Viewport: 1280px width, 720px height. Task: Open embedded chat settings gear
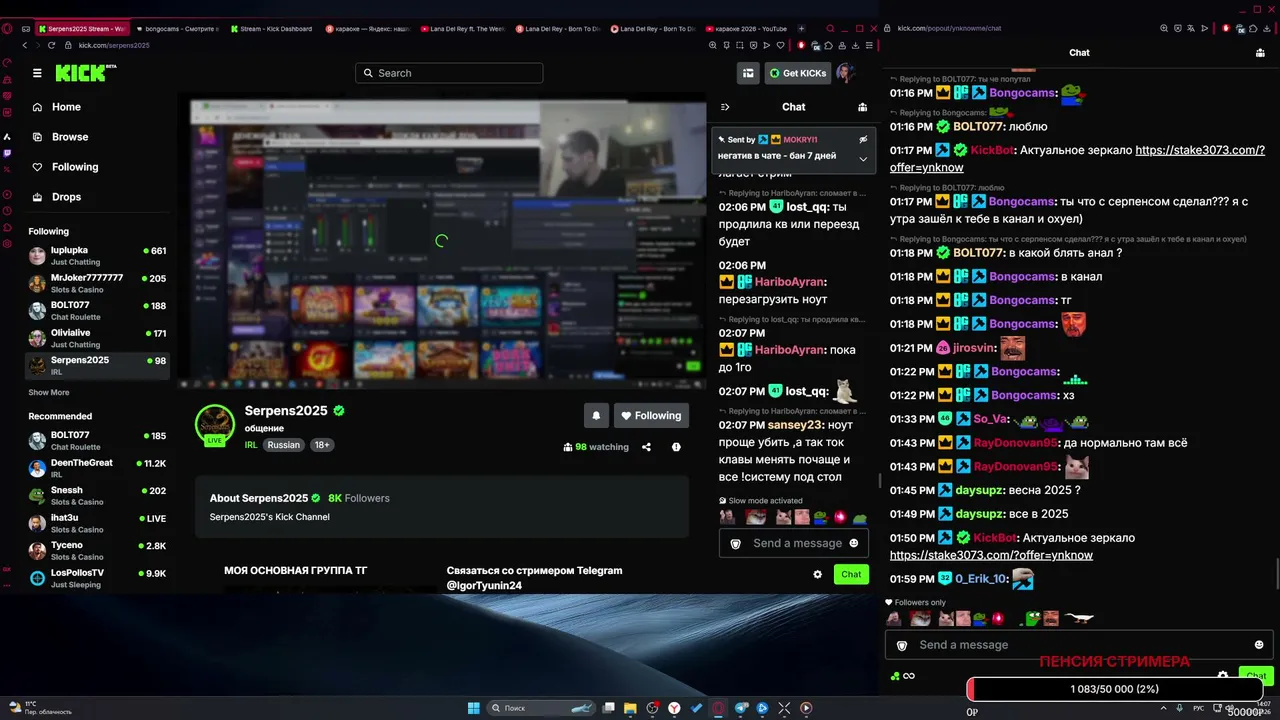point(817,574)
